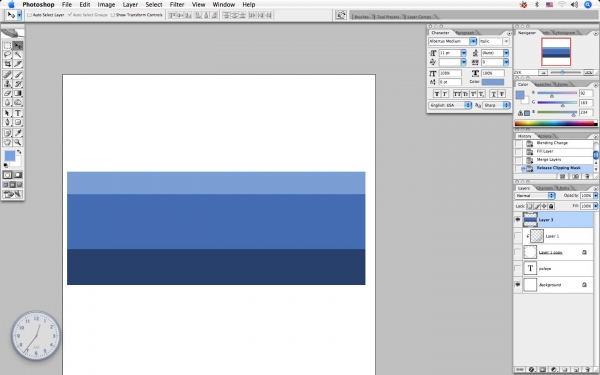Select the Brush tool
The width and height of the screenshot is (600, 375).
pyautogui.click(x=18, y=75)
